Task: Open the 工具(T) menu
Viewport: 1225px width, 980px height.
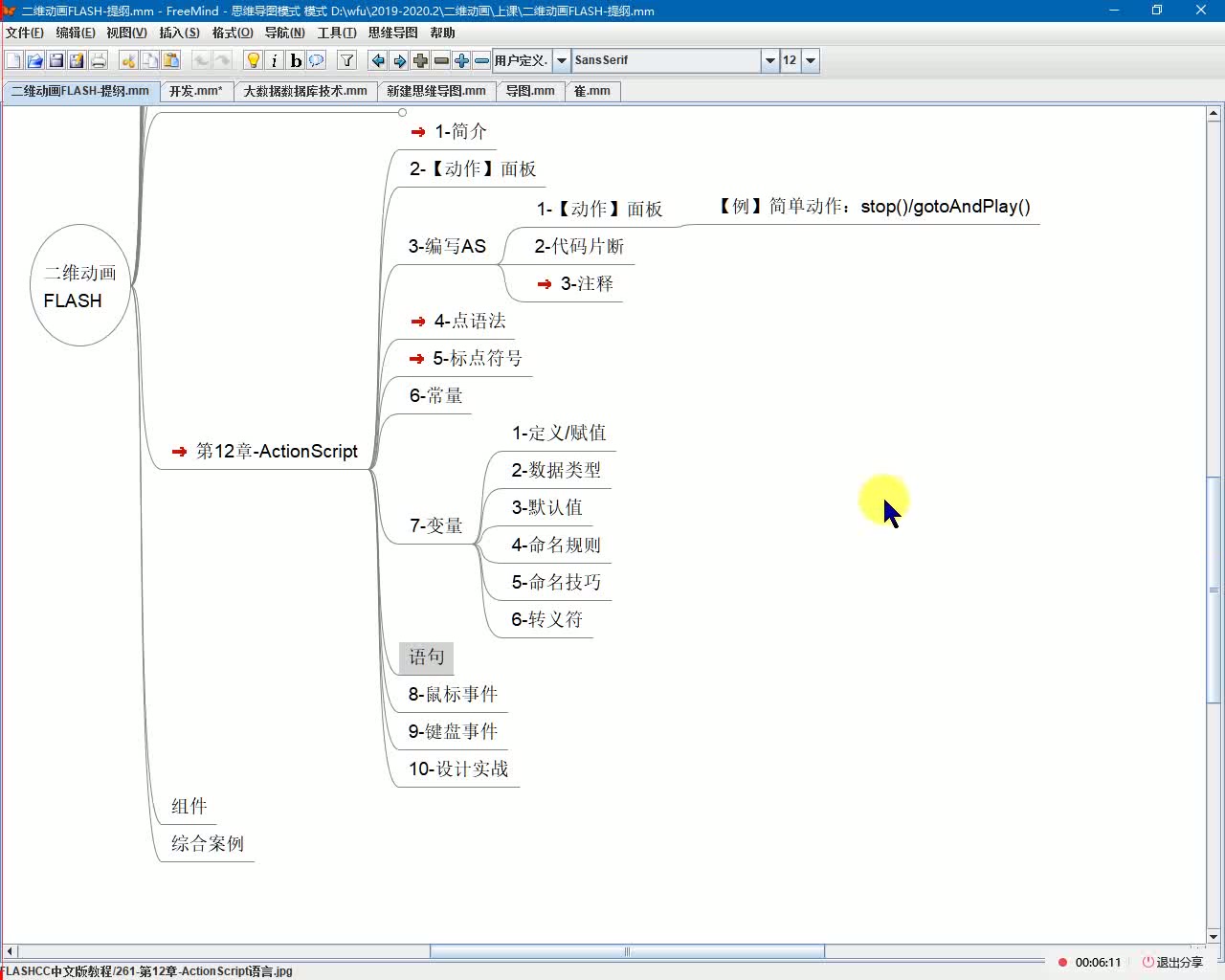Action: (337, 33)
